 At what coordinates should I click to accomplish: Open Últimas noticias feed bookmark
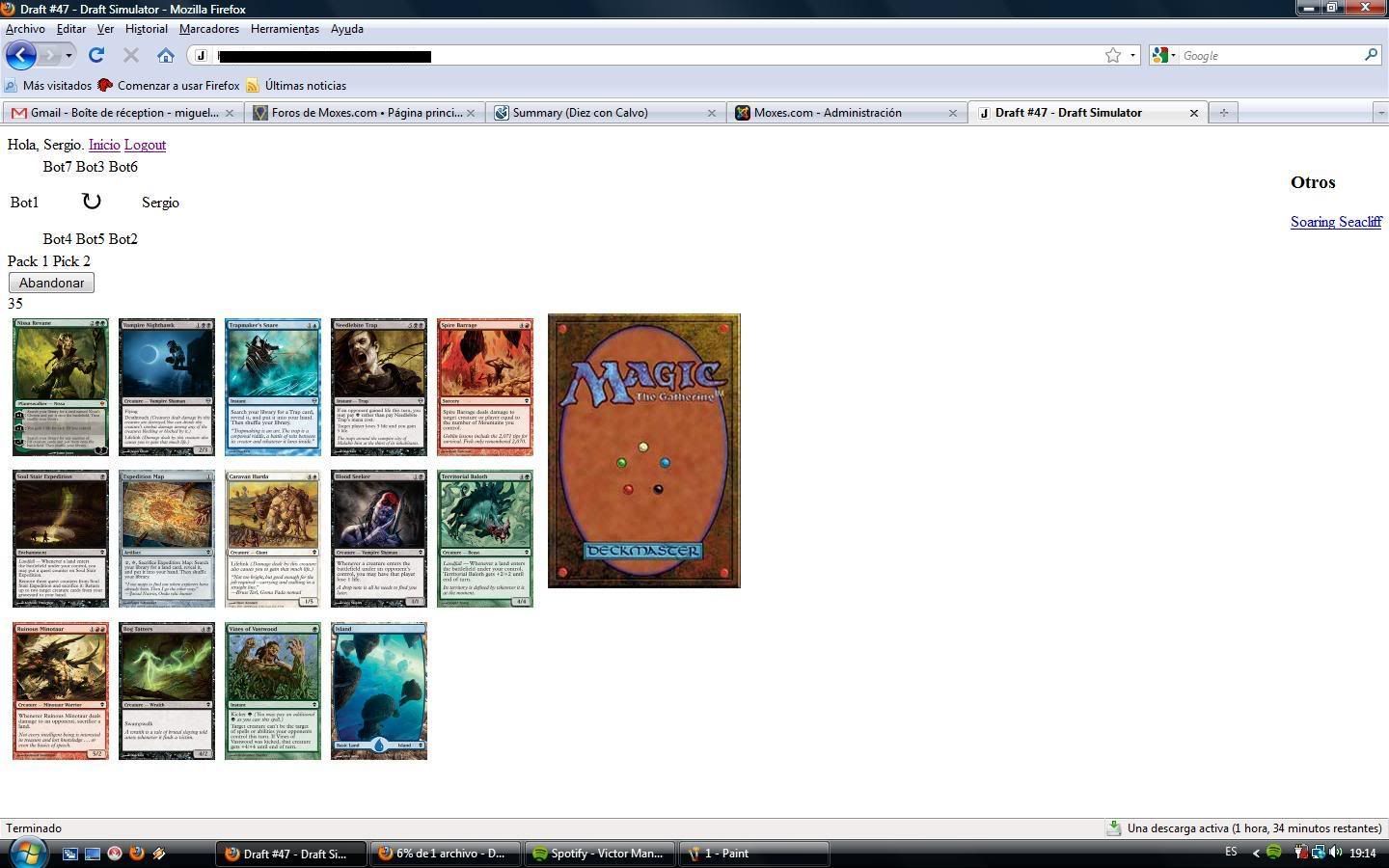point(296,85)
